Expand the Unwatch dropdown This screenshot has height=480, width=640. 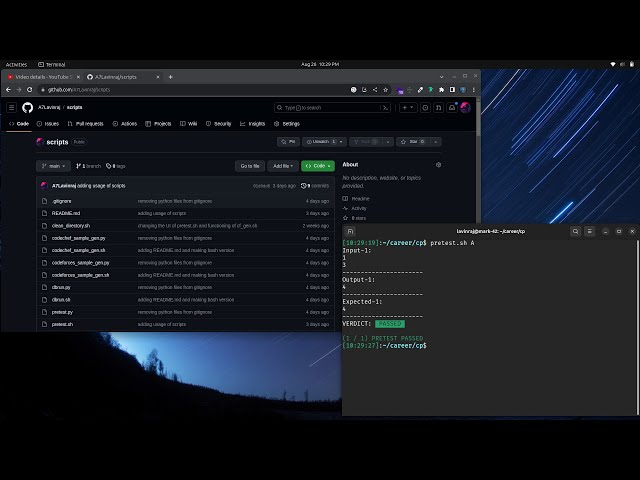pyautogui.click(x=340, y=142)
